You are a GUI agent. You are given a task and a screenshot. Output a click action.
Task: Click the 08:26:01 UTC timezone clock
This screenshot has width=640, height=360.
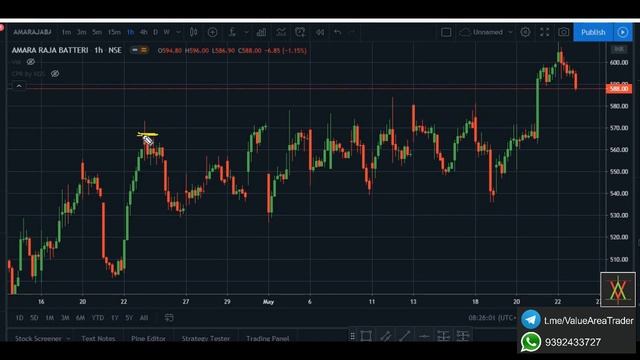492,318
